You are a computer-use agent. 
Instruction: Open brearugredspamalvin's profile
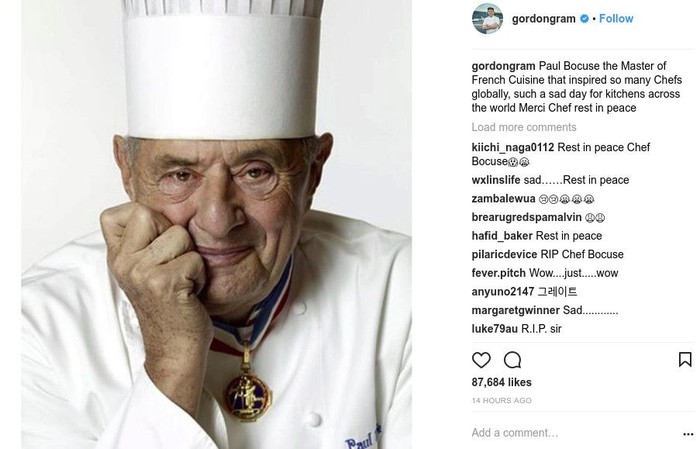[x=526, y=217]
